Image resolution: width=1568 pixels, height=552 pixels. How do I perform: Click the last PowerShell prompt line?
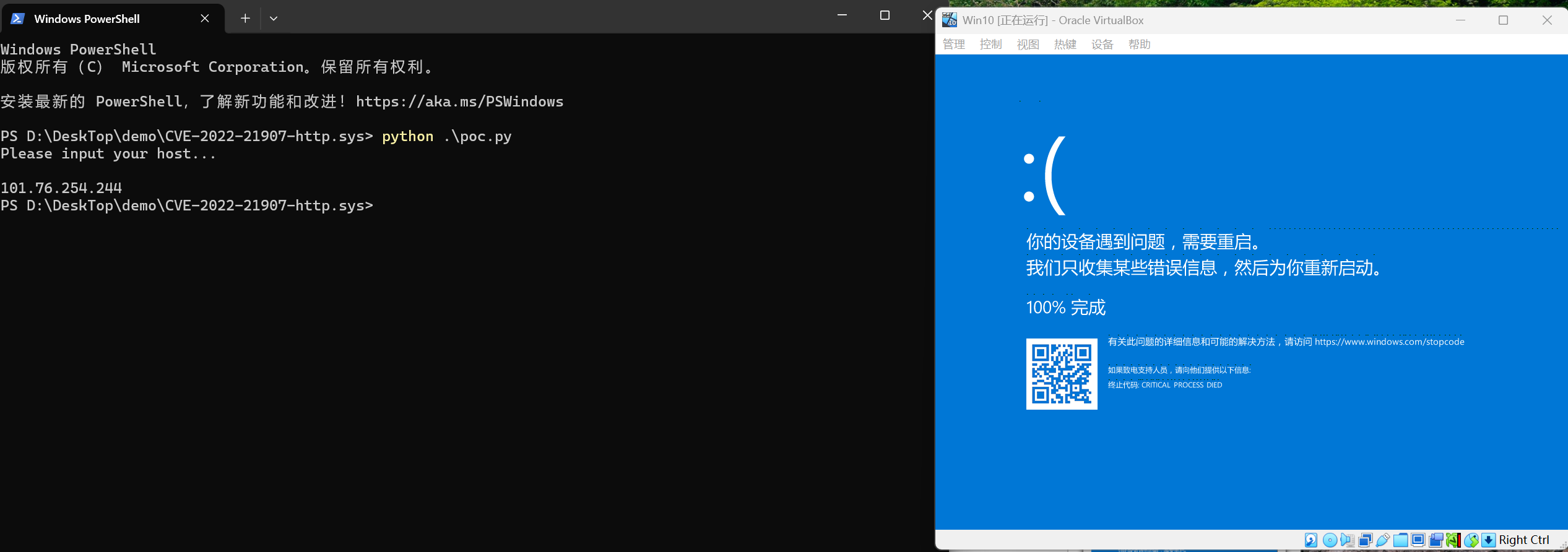(x=187, y=205)
